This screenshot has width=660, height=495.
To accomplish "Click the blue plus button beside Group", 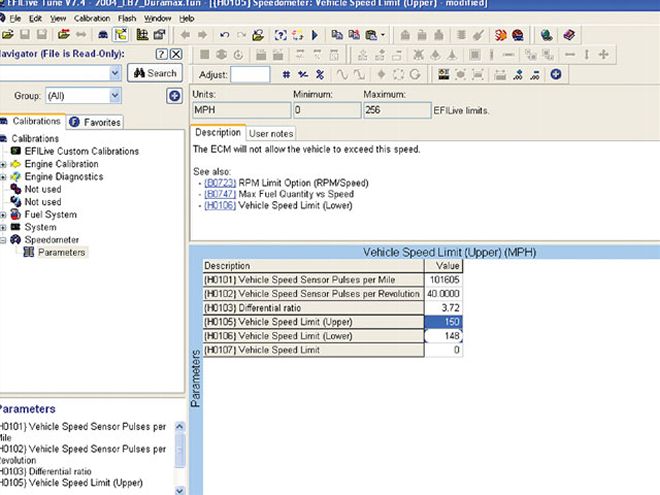I will pos(174,96).
